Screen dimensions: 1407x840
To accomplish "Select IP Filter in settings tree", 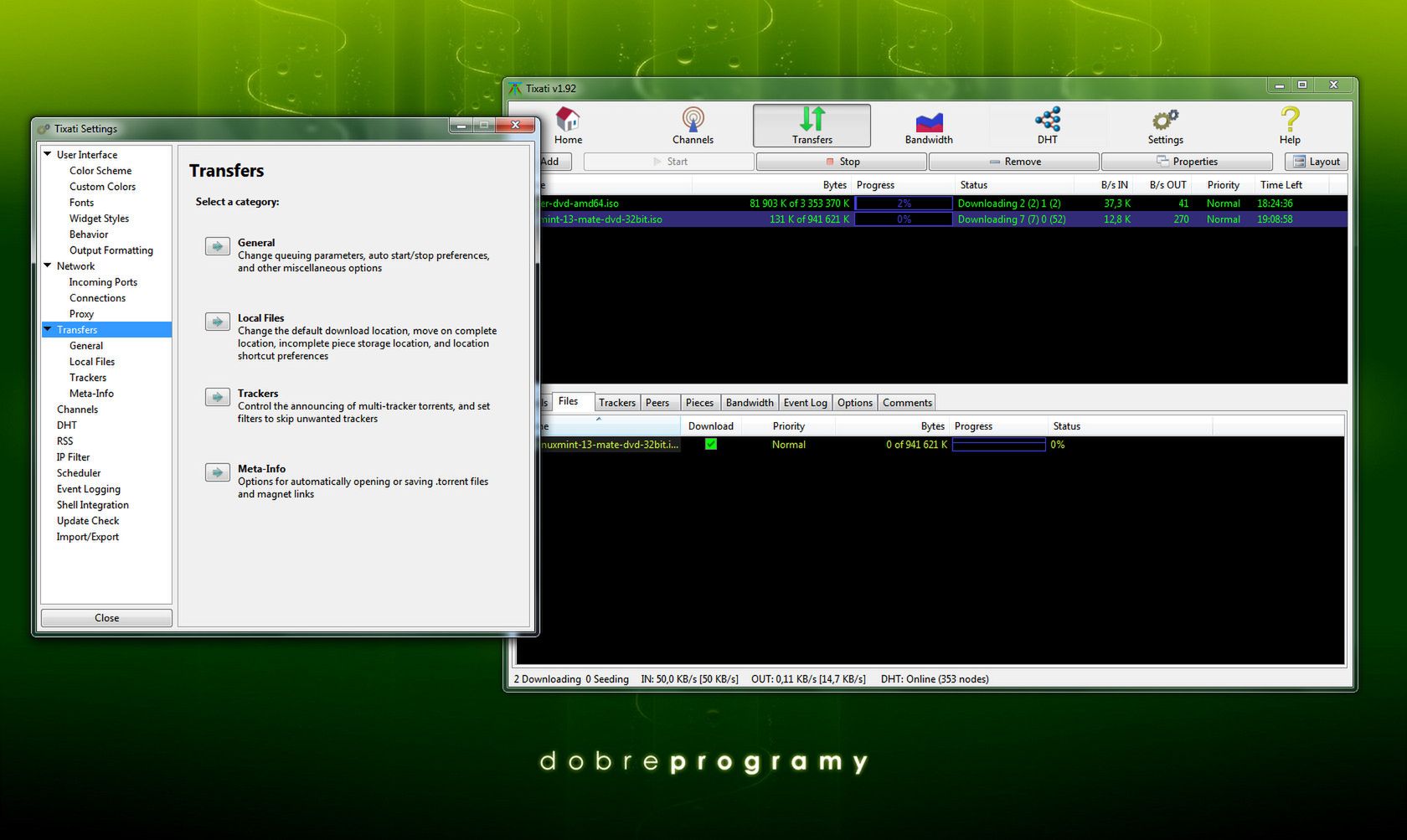I will coord(73,456).
